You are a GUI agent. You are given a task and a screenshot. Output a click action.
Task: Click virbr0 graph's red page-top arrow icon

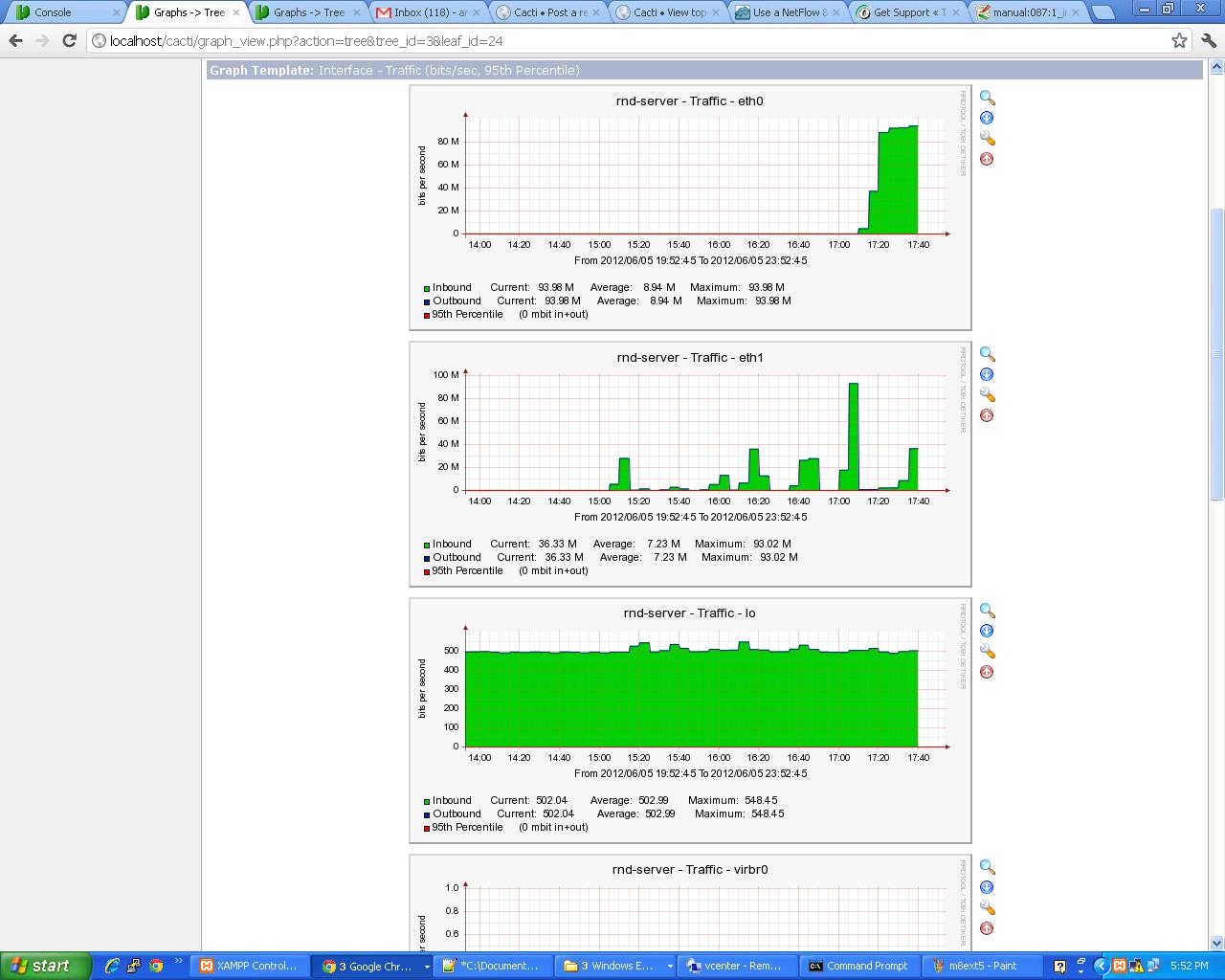(x=987, y=928)
